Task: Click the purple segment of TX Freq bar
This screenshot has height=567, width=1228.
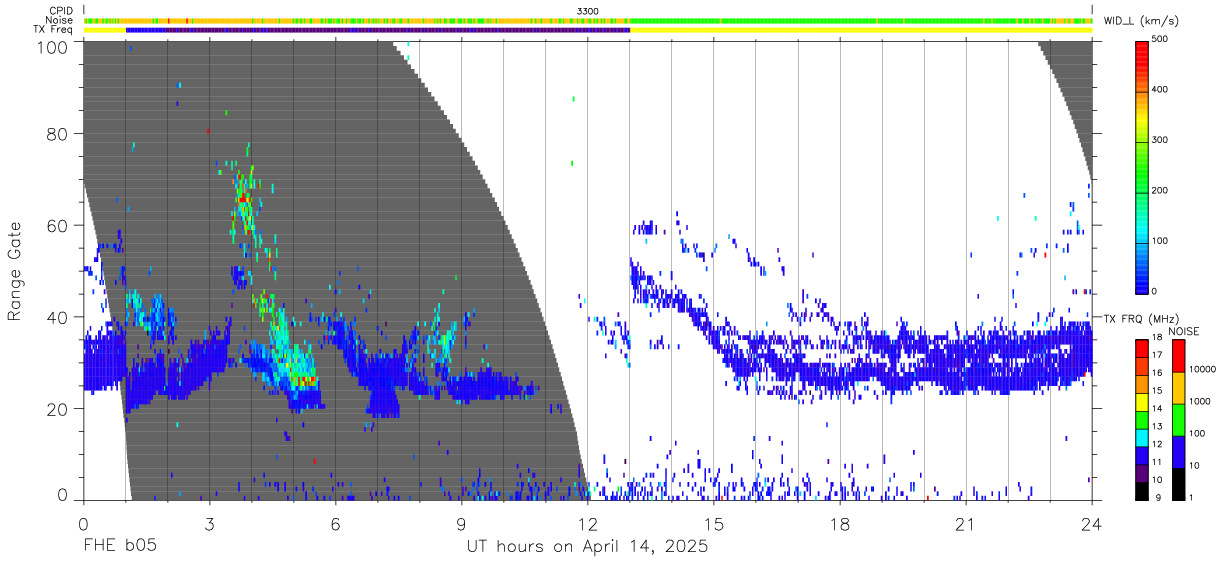Action: coord(400,29)
